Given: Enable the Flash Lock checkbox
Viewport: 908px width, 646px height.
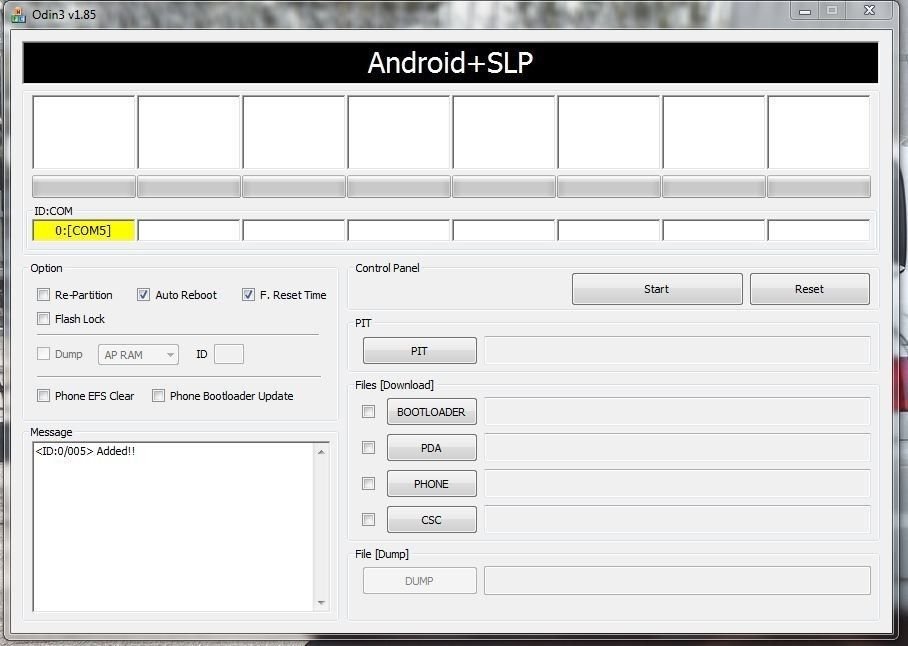Looking at the screenshot, I should 43,318.
